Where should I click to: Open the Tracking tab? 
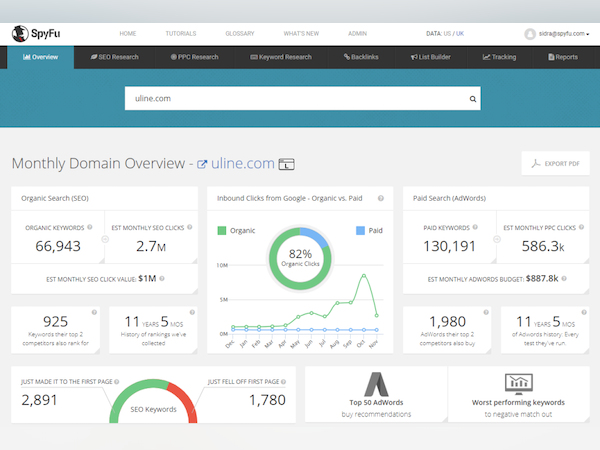[499, 57]
